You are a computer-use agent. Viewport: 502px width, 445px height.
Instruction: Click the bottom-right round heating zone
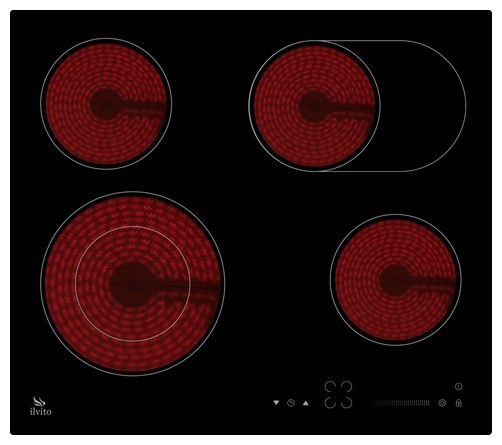(396, 280)
